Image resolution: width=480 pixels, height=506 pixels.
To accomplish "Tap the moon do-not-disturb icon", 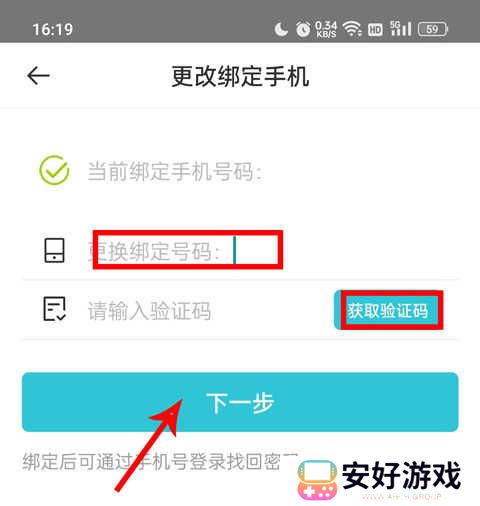I will coord(281,29).
